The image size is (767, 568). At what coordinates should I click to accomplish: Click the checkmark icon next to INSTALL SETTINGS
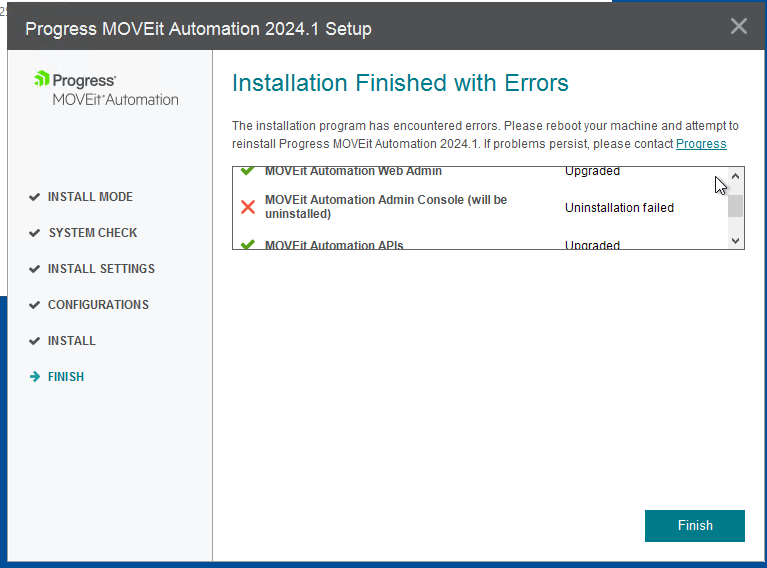coord(34,269)
